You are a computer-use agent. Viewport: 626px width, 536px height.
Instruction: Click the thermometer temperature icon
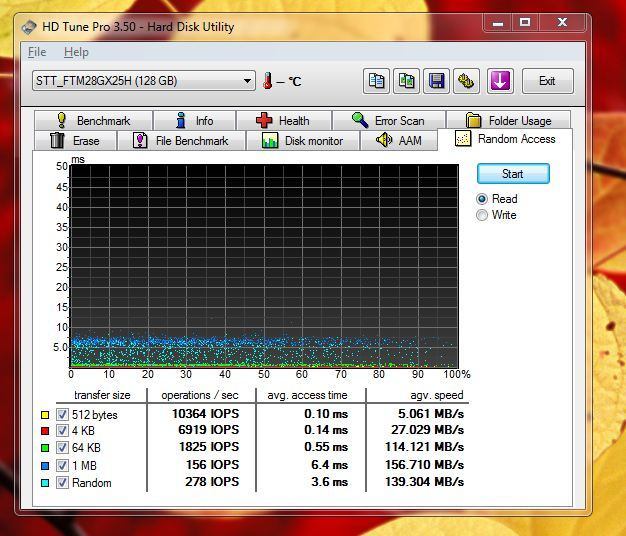[x=267, y=81]
